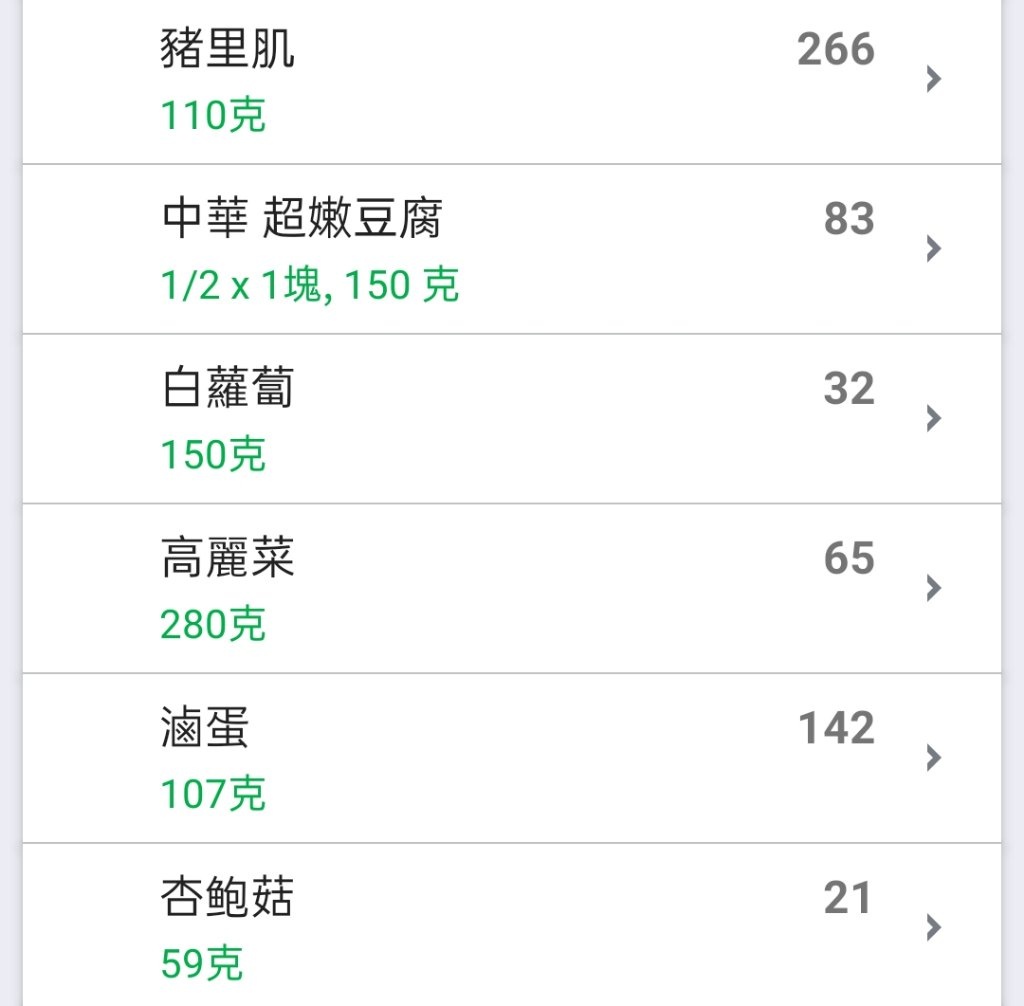View the 142 calorie value
This screenshot has height=1006, width=1024.
pyautogui.click(x=836, y=728)
